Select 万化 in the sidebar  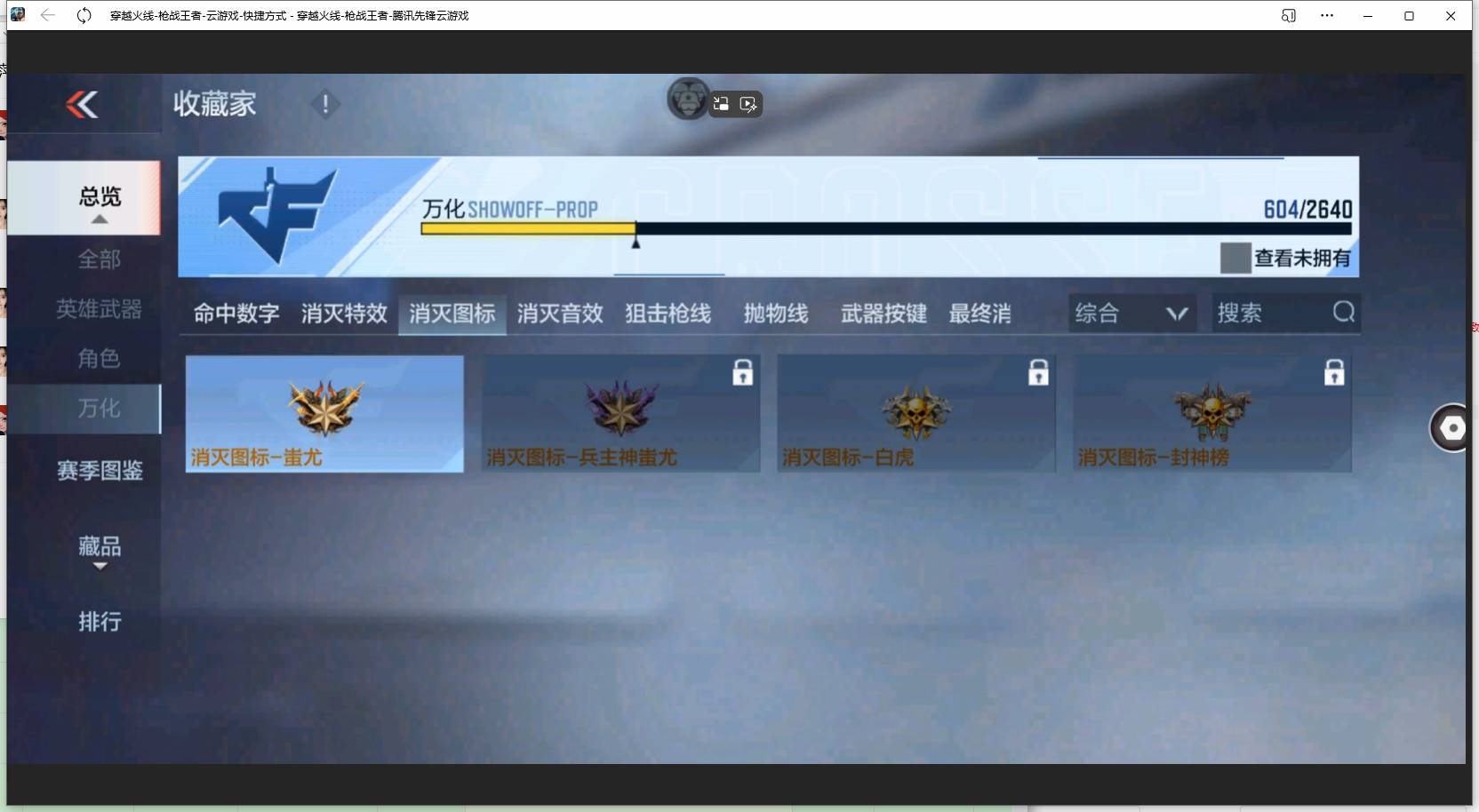(x=84, y=409)
